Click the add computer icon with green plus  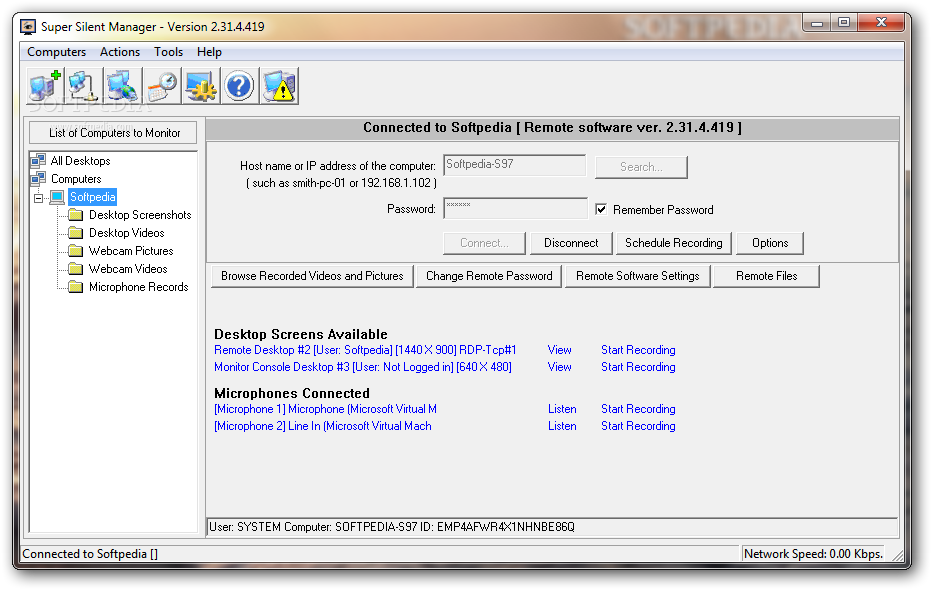(45, 86)
